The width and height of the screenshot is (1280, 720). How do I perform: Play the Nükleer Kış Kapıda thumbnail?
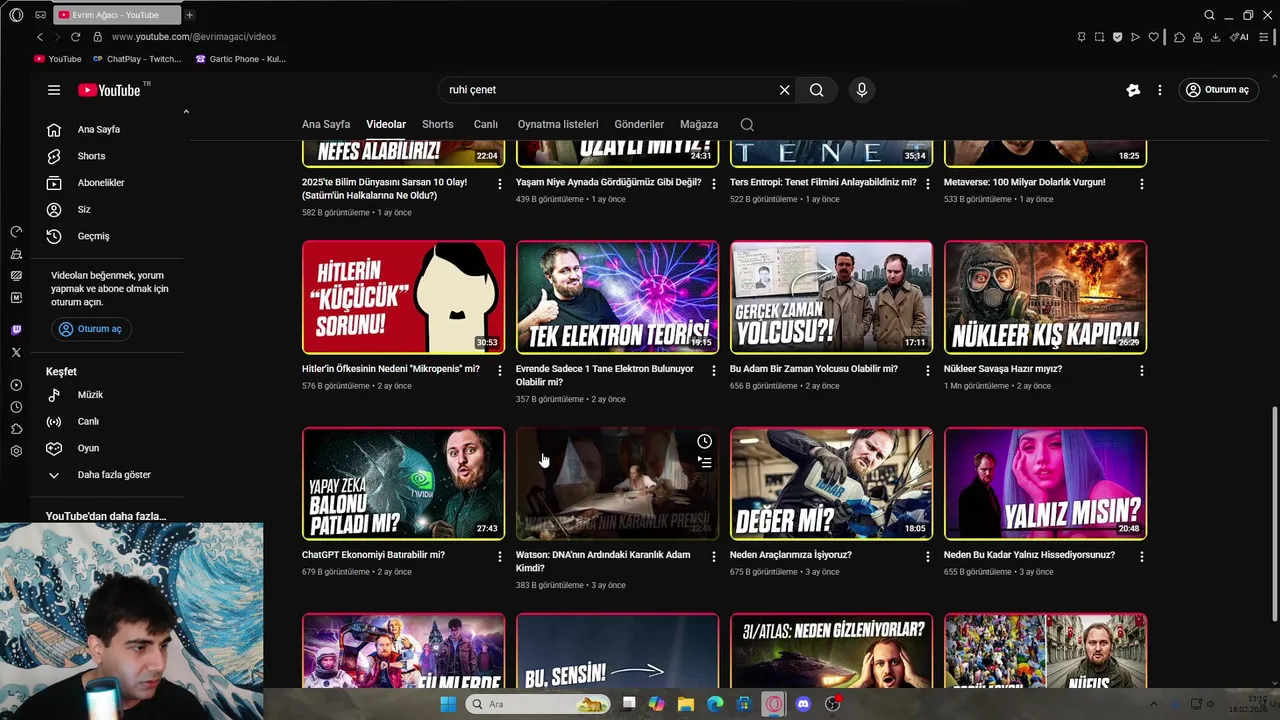[x=1046, y=297]
